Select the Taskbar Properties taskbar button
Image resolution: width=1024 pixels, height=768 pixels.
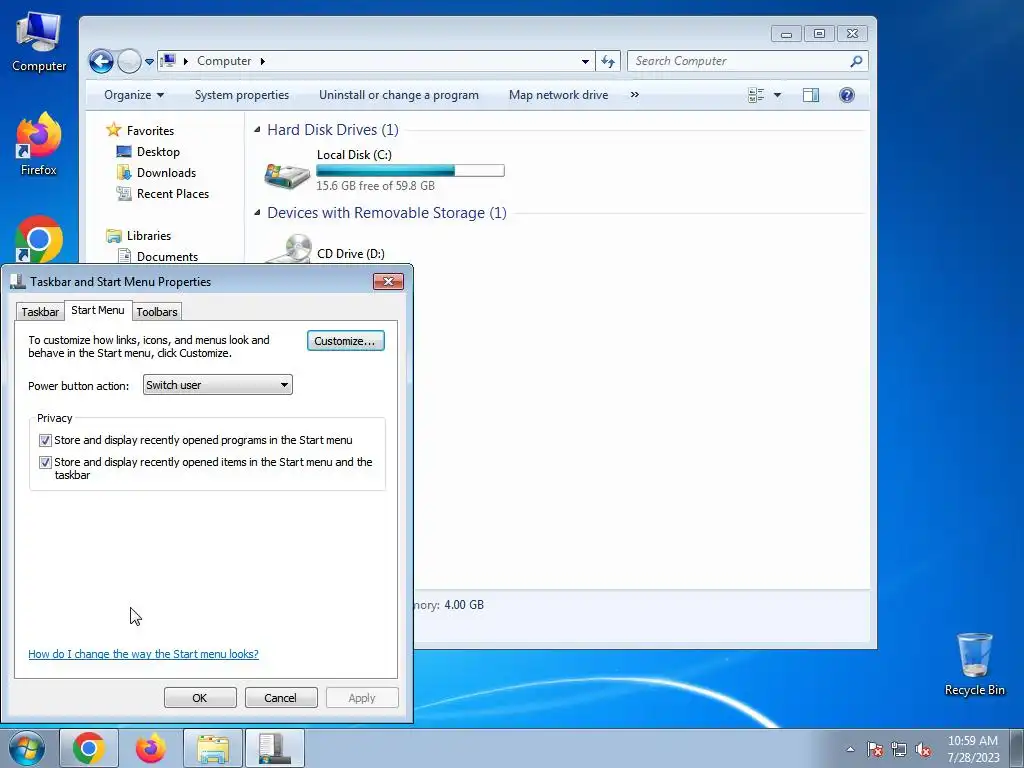point(275,748)
